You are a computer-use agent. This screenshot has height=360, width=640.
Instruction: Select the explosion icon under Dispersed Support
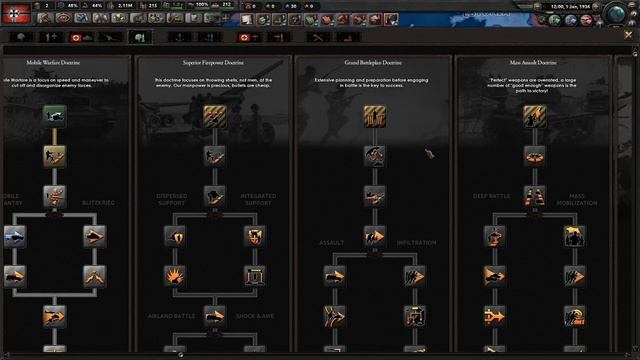point(175,276)
